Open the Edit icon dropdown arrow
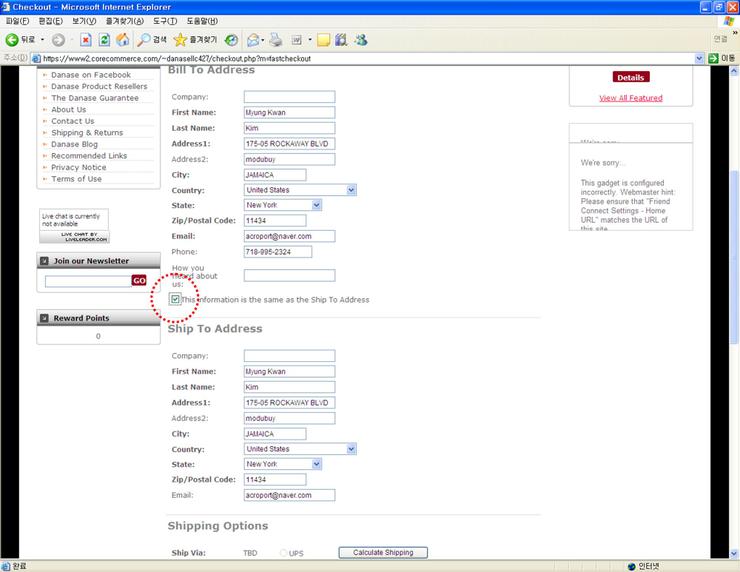This screenshot has height=572, width=740. coord(310,40)
